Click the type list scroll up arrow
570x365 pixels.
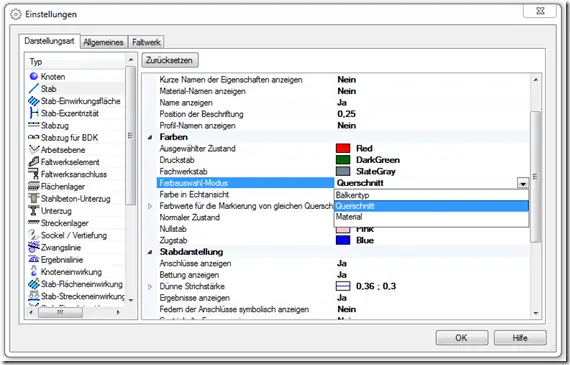coord(131,60)
